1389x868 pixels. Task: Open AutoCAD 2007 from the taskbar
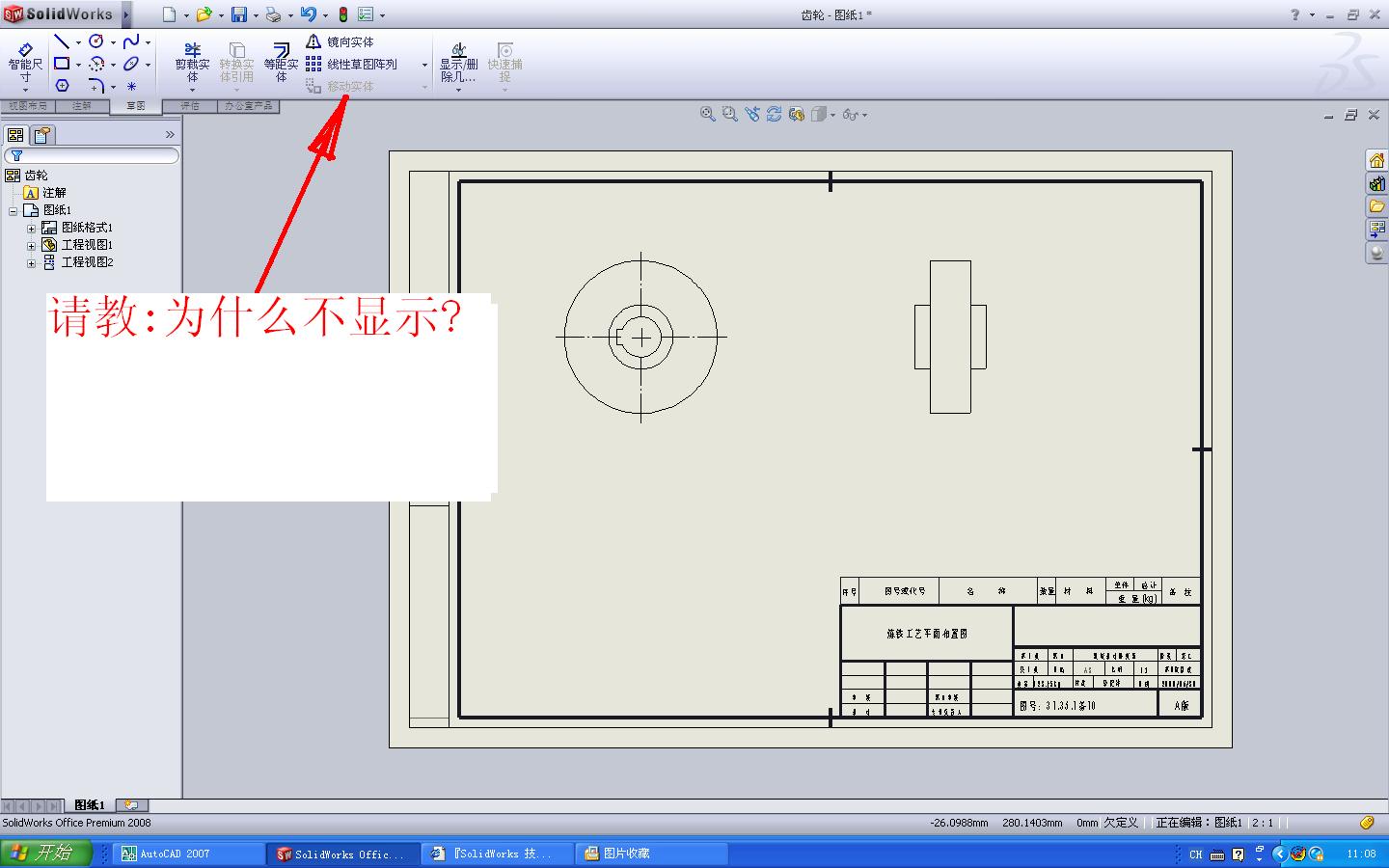pos(190,854)
